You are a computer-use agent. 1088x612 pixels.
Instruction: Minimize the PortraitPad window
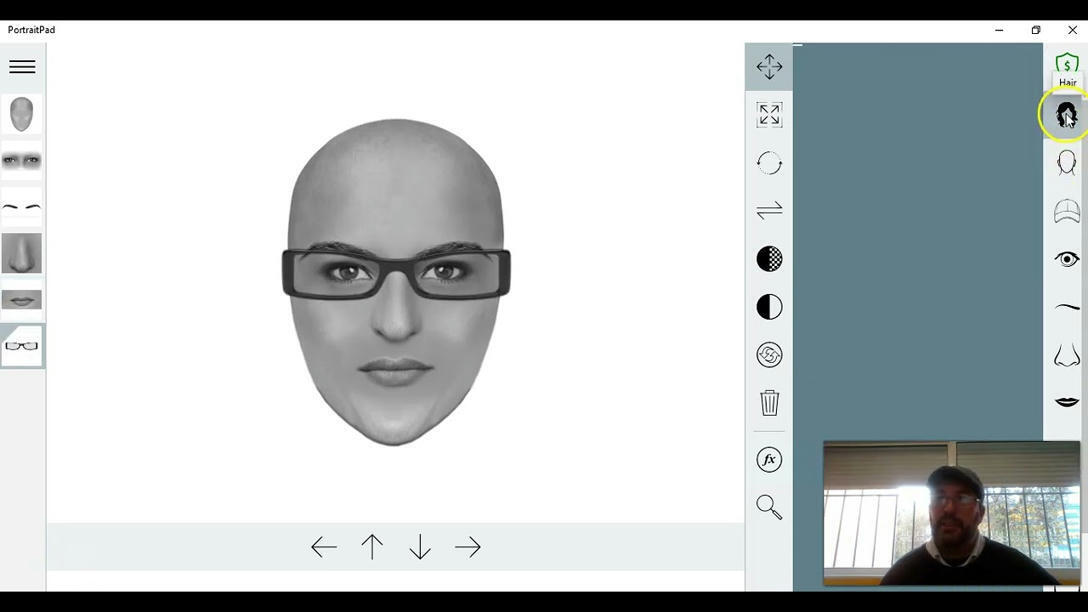(999, 30)
